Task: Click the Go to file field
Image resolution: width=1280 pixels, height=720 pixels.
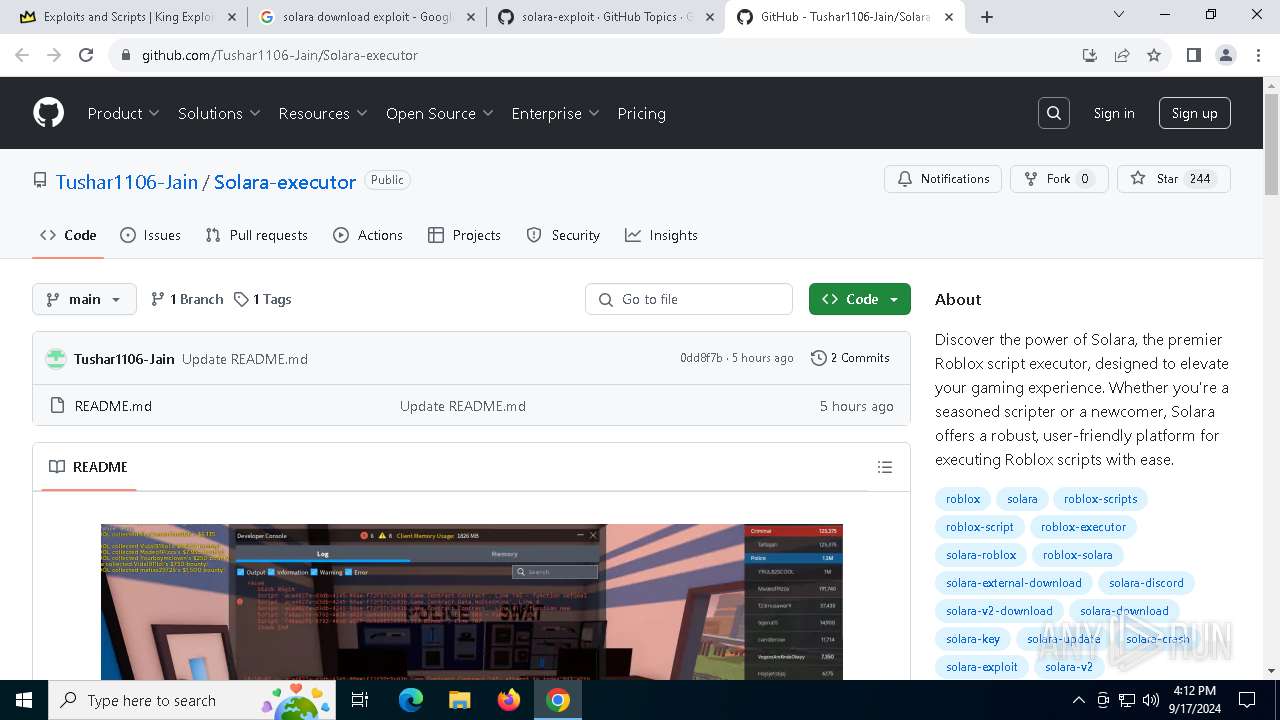Action: tap(689, 299)
